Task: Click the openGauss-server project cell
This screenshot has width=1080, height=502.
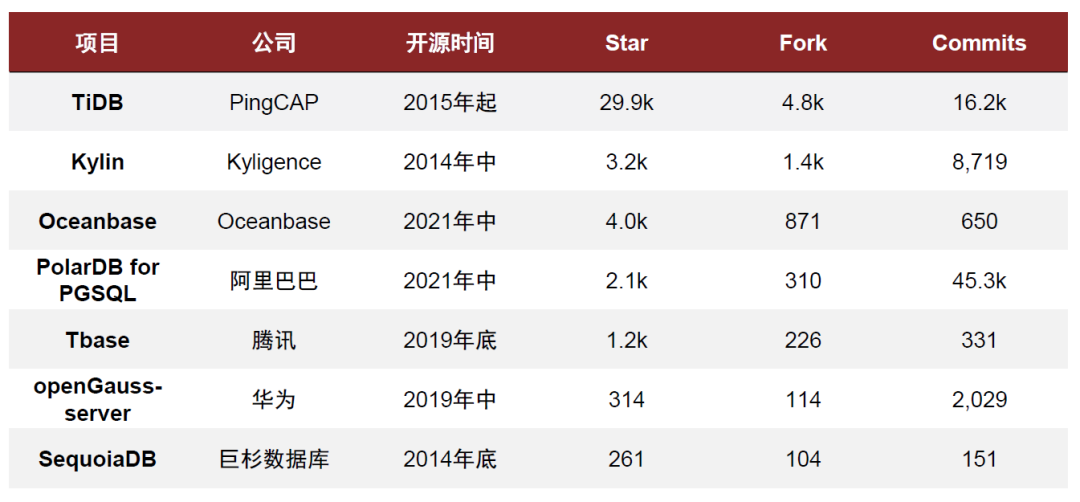Action: [x=97, y=399]
